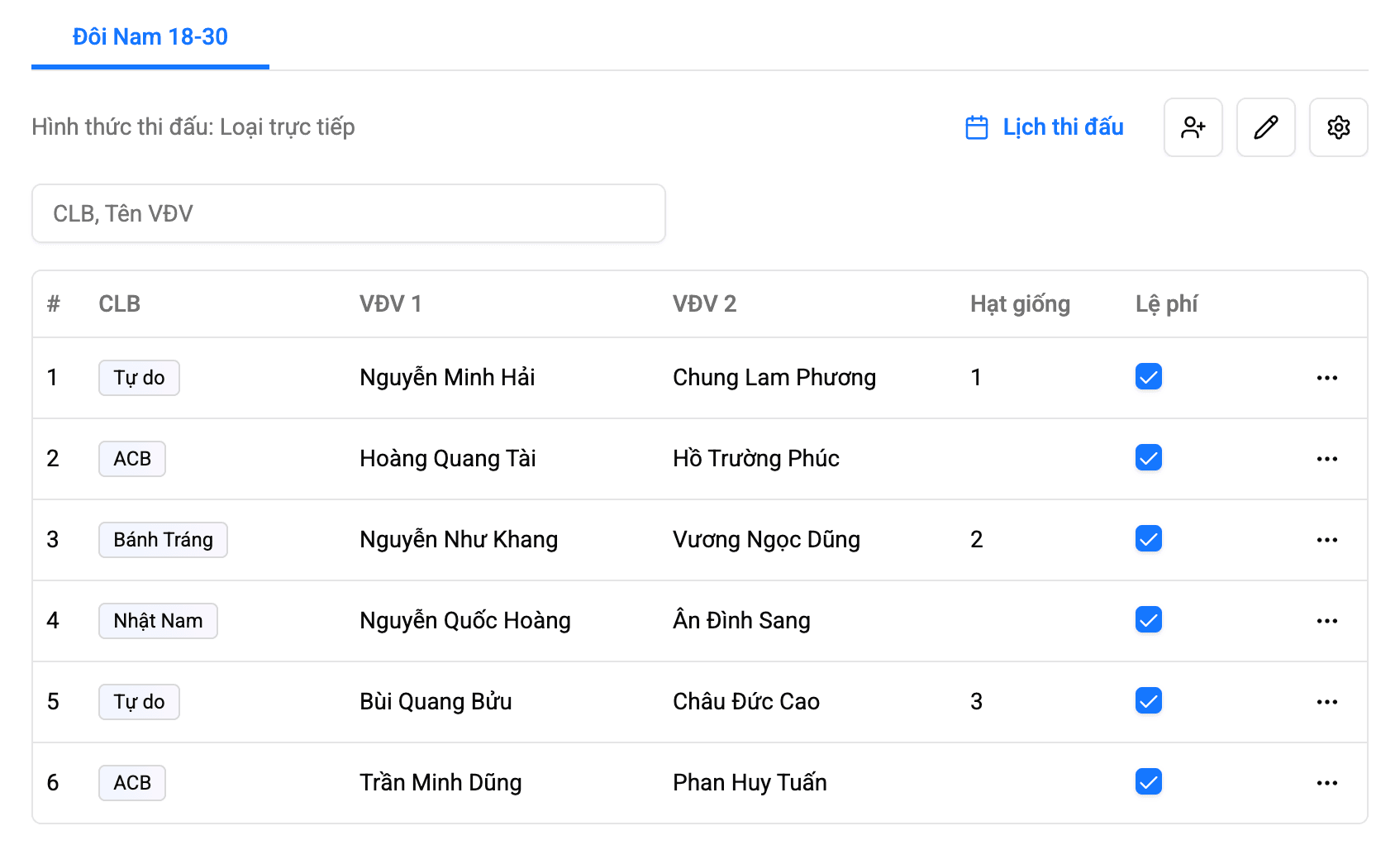
Task: Expand the row actions for Ân Đình Sang's team
Action: [x=1326, y=621]
